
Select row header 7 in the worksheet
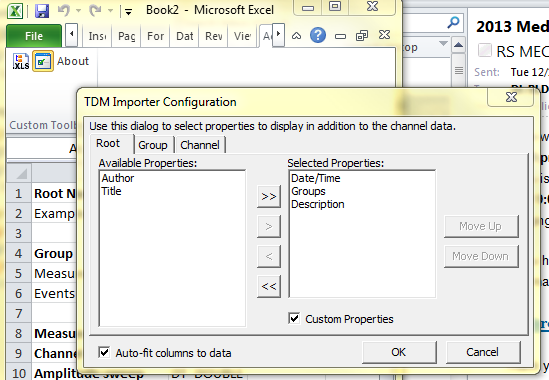coord(19,313)
